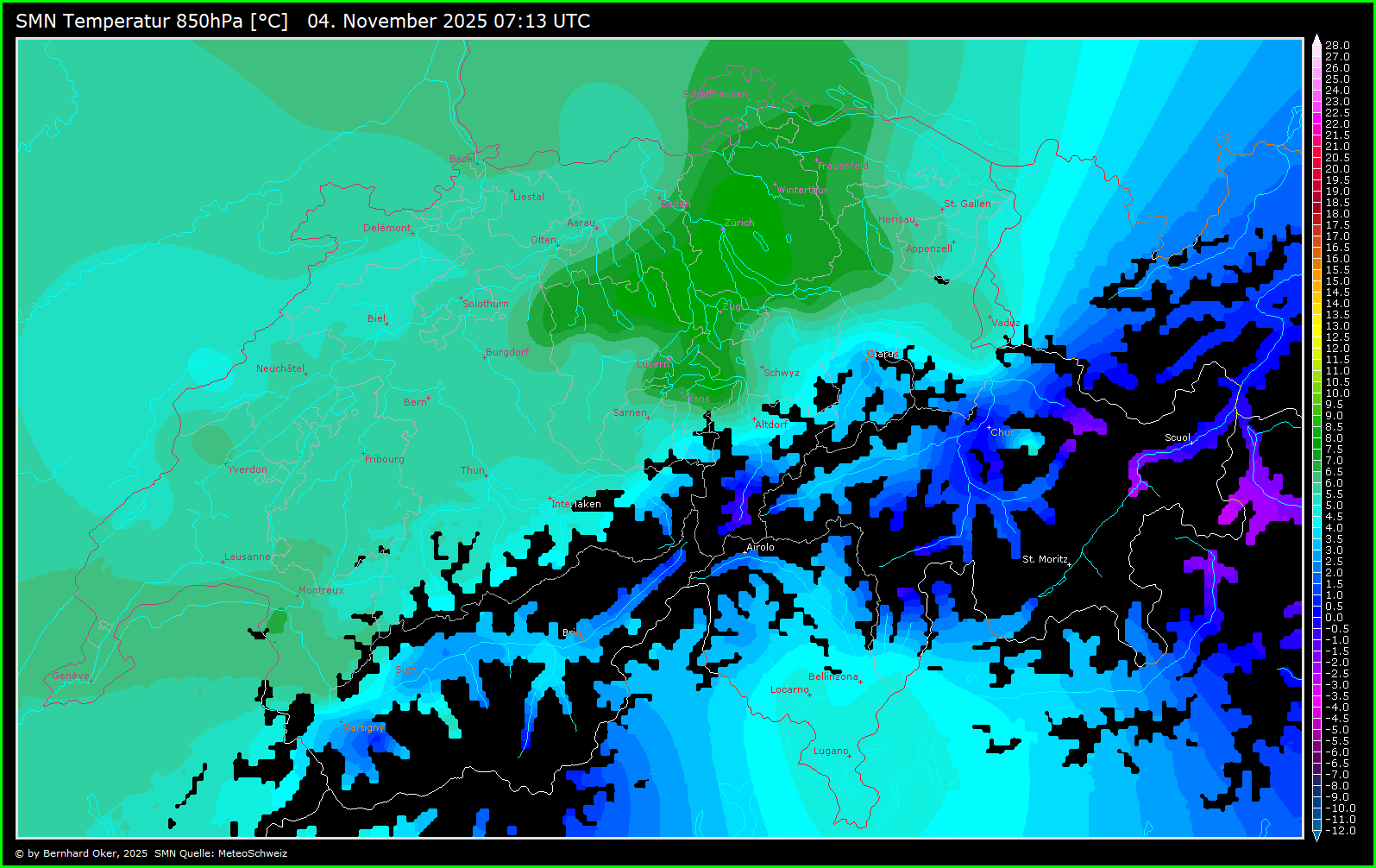This screenshot has width=1376, height=868.
Task: Click the SMN Temperatur 850hPa title
Action: 152,21
